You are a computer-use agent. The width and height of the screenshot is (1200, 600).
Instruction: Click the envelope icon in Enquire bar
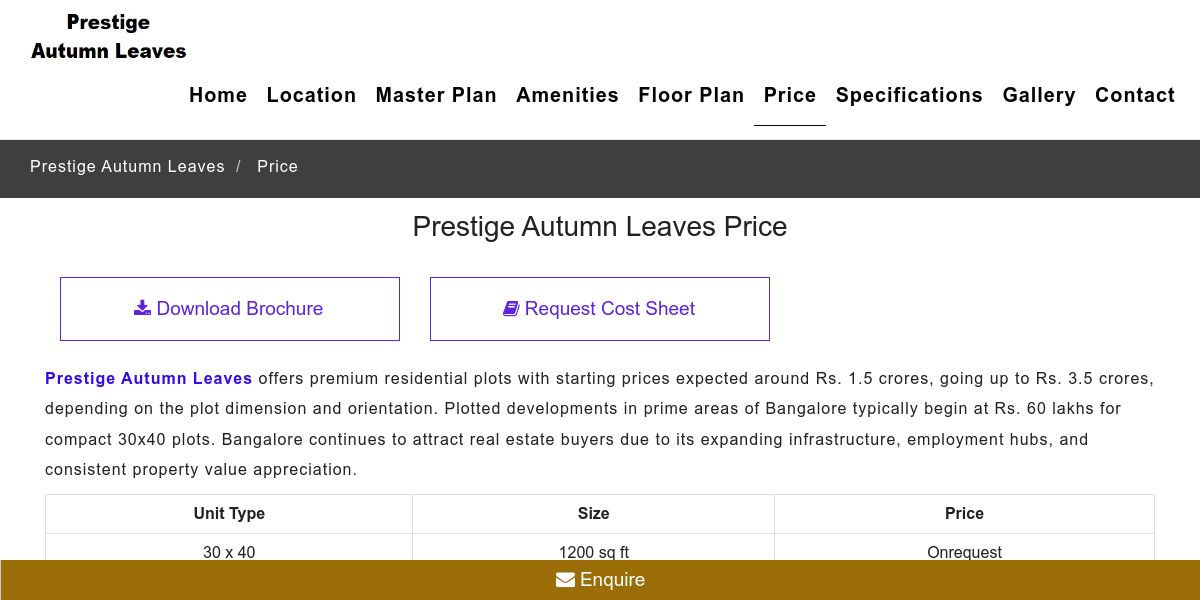pos(565,580)
